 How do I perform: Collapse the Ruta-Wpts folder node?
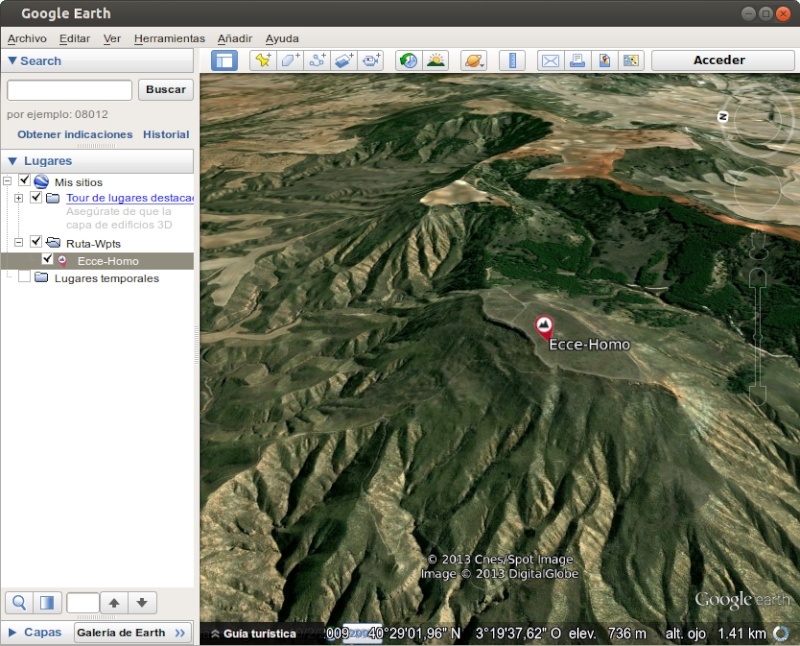tap(18, 242)
